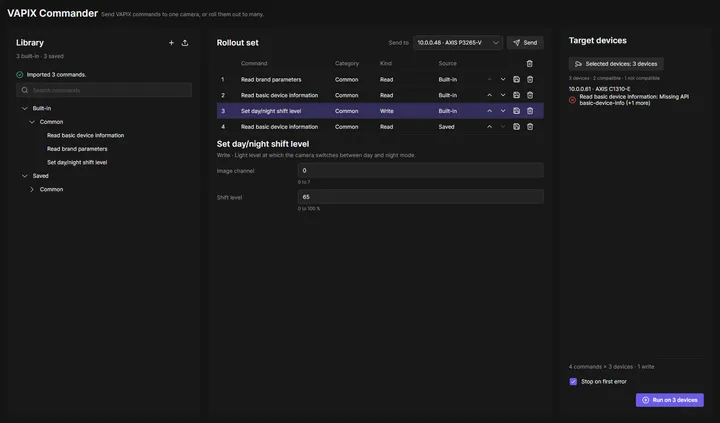Click the Command column header
720x423 pixels.
click(x=254, y=63)
